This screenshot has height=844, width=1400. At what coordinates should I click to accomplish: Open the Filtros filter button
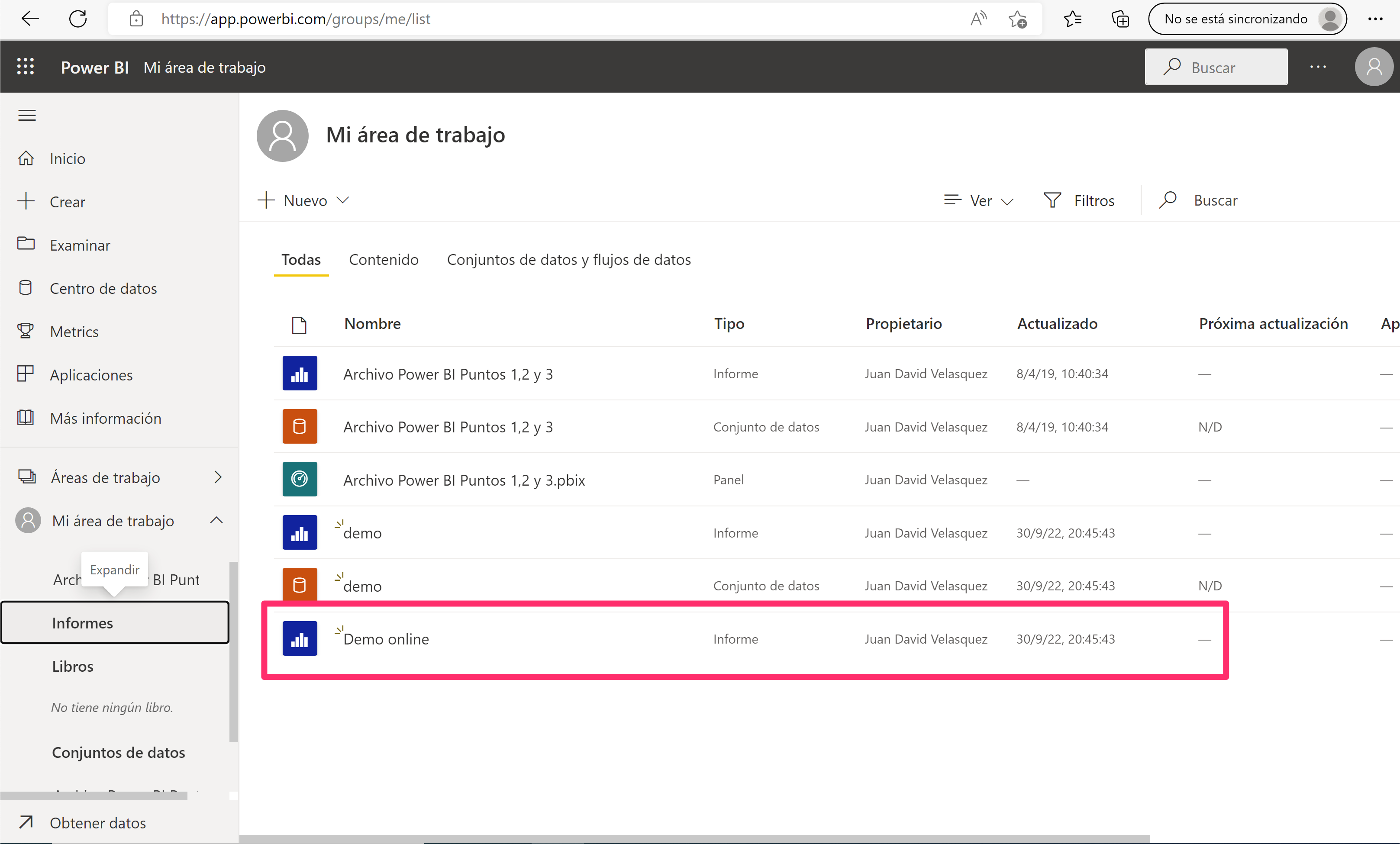(1079, 200)
